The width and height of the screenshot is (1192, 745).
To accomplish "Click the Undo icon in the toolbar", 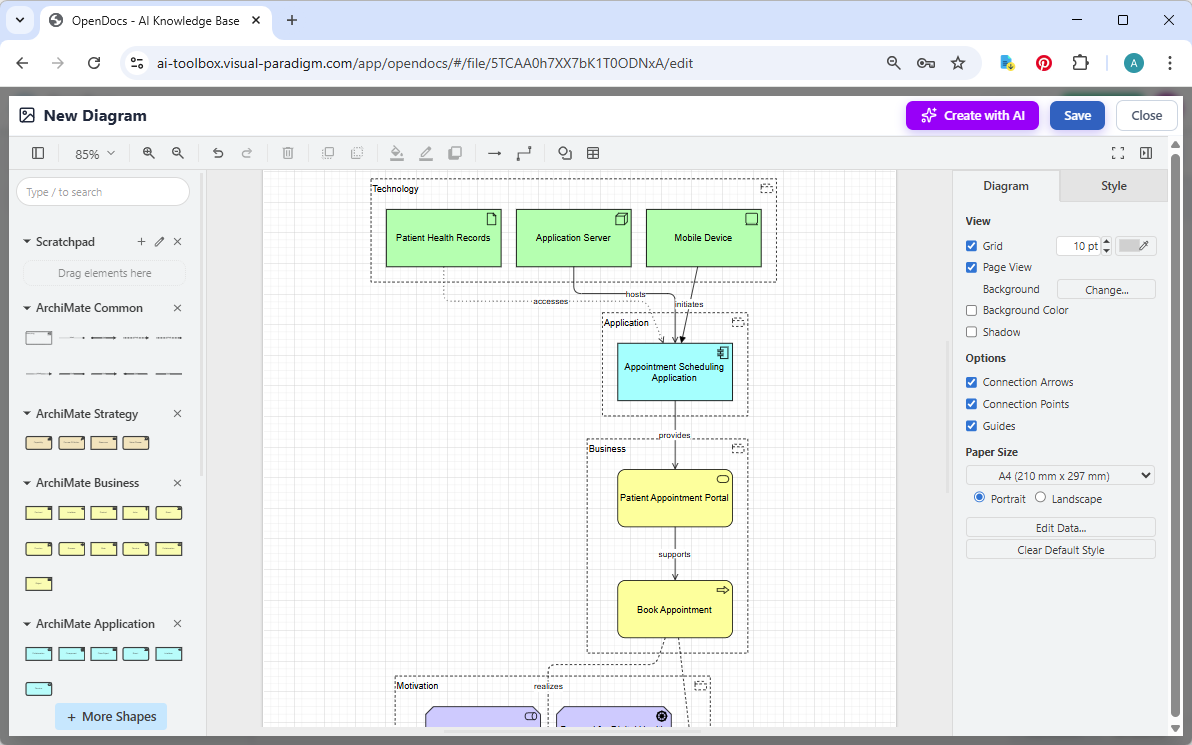I will (x=218, y=153).
